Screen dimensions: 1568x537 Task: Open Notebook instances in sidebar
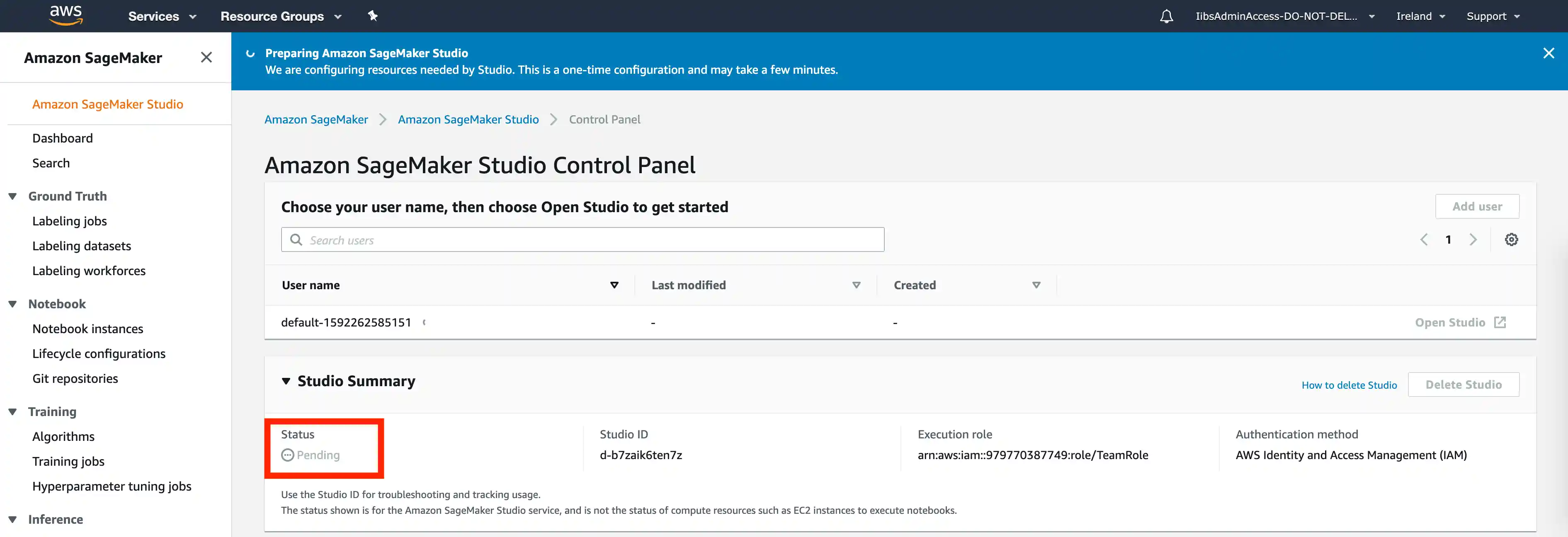(87, 329)
